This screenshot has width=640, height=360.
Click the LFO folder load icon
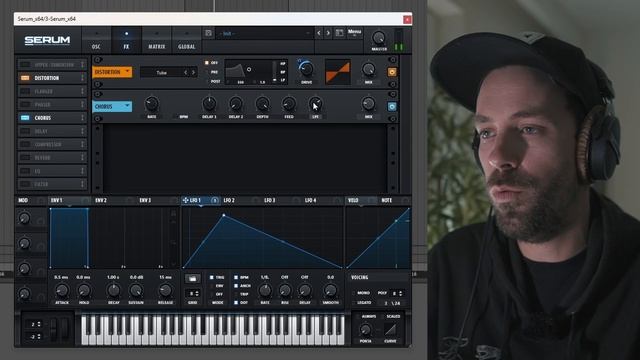pyautogui.click(x=192, y=278)
